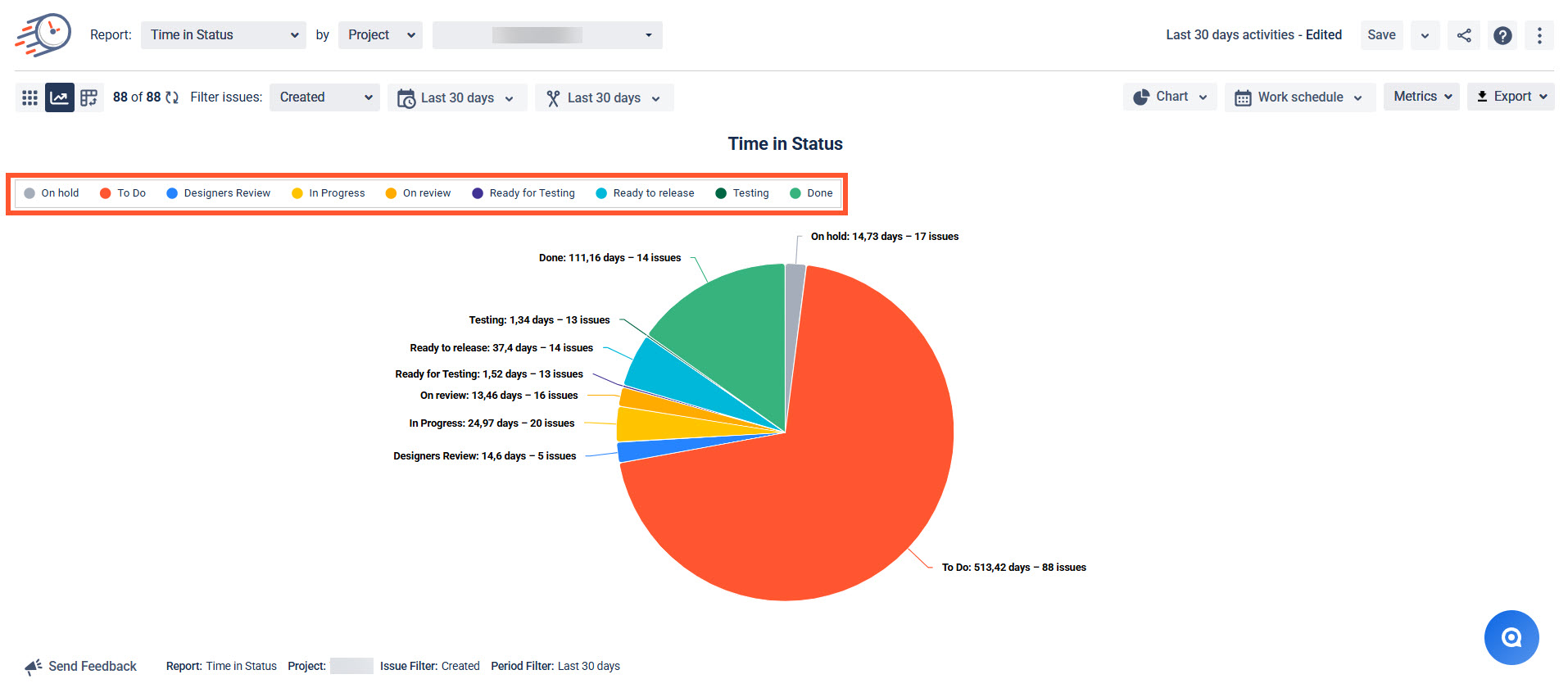Open the Chart type menu
The width and height of the screenshot is (1568, 688).
(1170, 97)
